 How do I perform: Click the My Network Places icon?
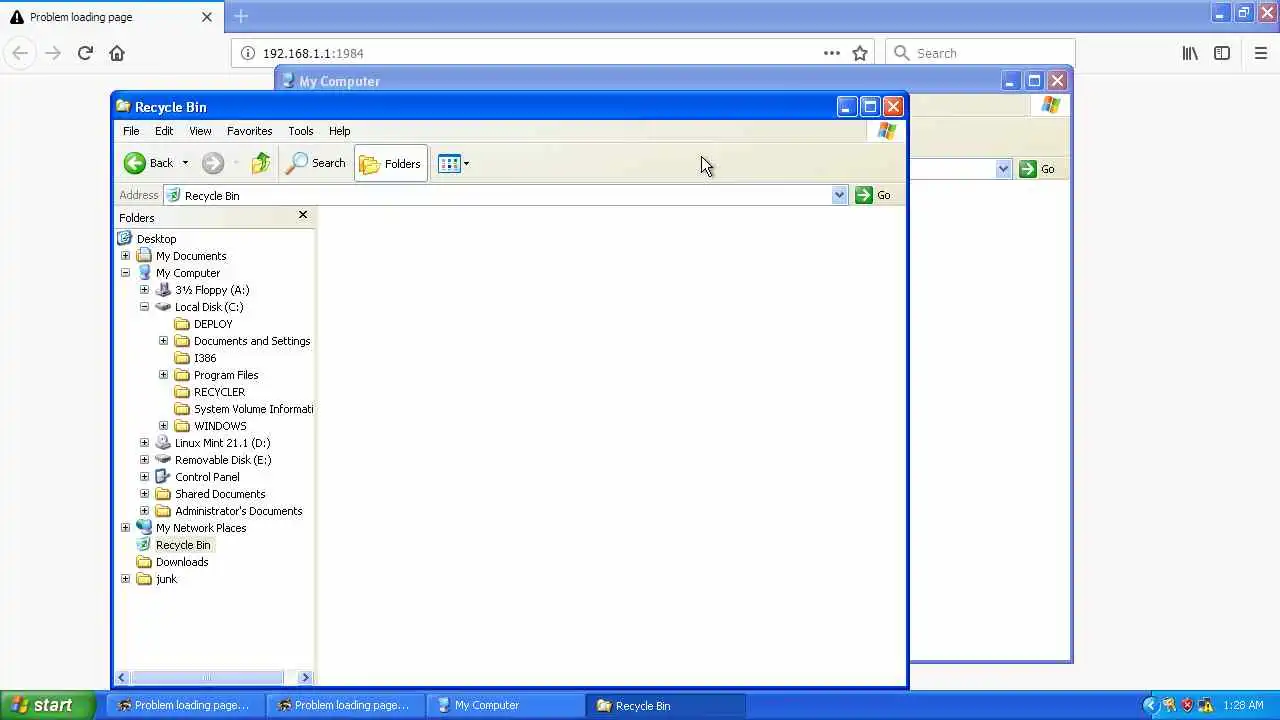144,528
